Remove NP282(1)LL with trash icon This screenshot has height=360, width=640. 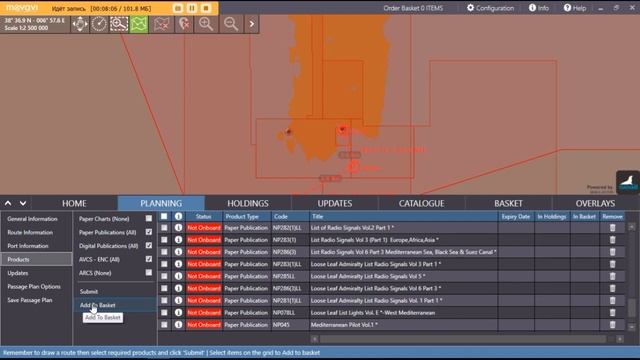coord(613,228)
